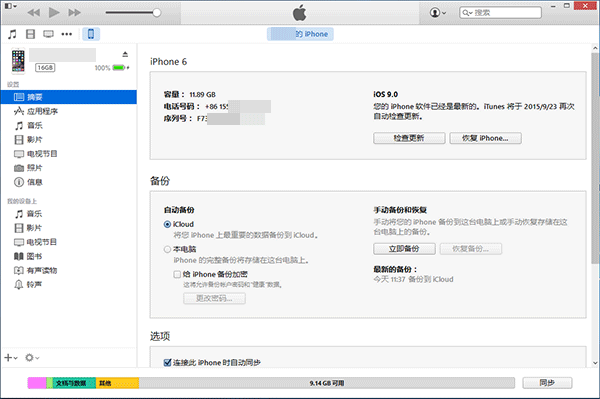Click the pink segment of storage bar
The width and height of the screenshot is (600, 399).
pyautogui.click(x=37, y=383)
